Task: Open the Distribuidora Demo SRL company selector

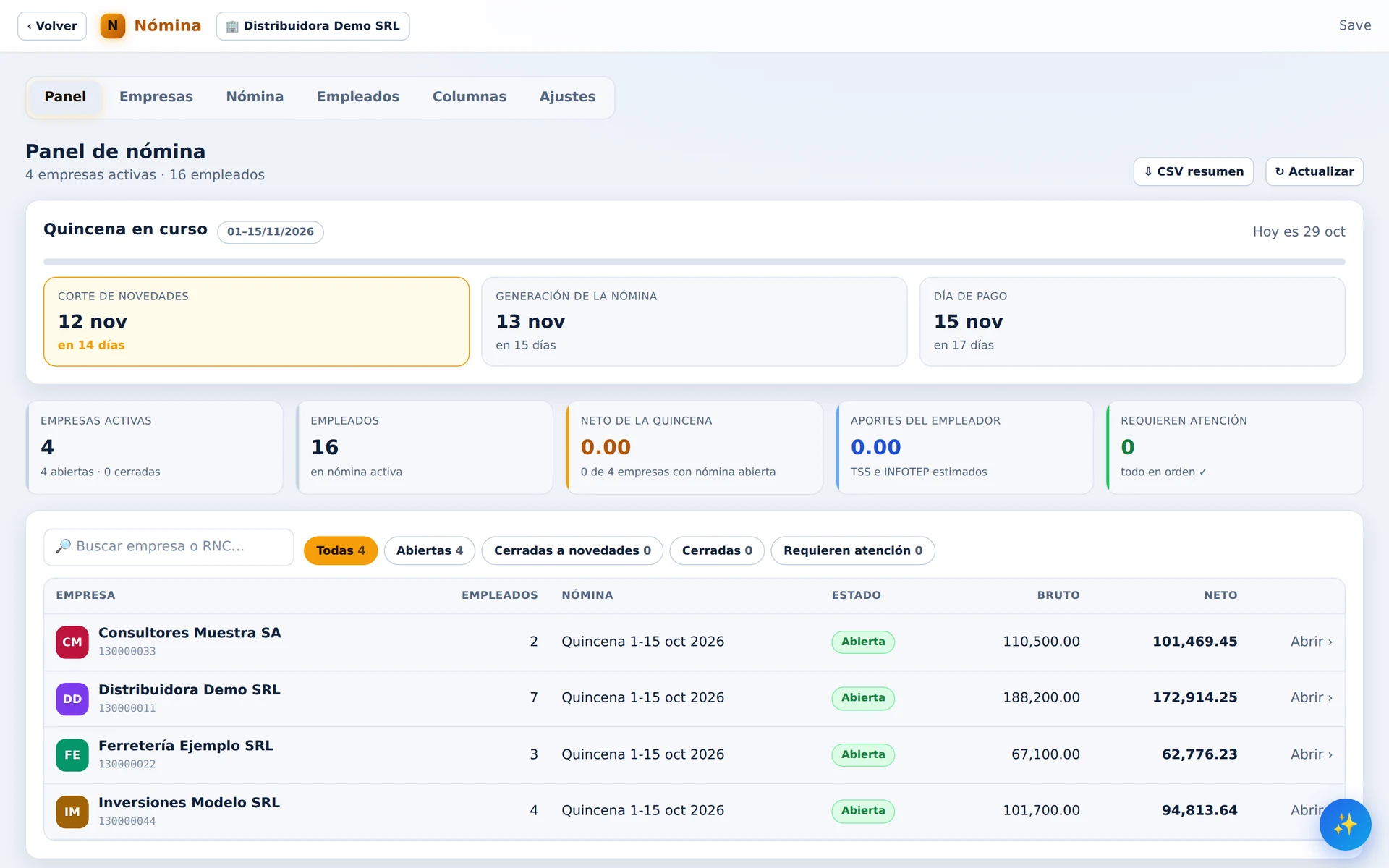Action: 313,26
